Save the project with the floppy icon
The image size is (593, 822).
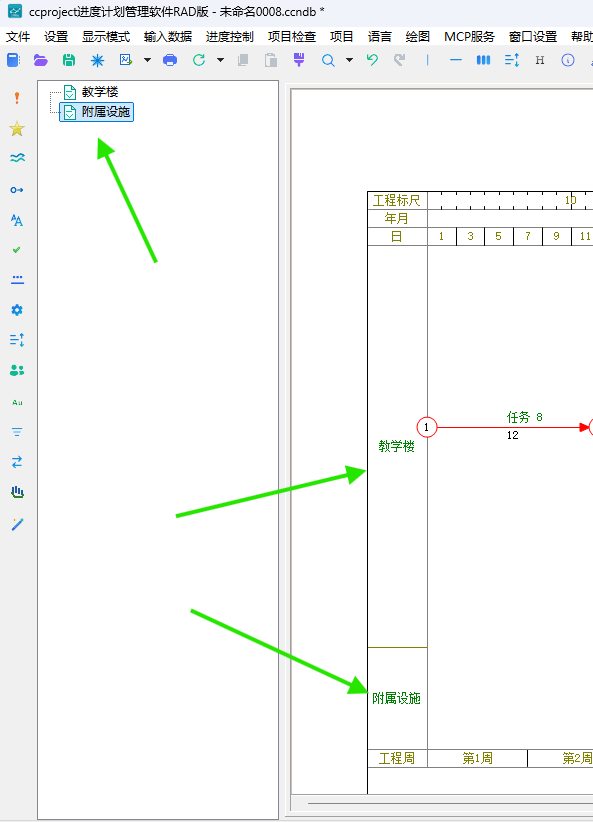[69, 60]
